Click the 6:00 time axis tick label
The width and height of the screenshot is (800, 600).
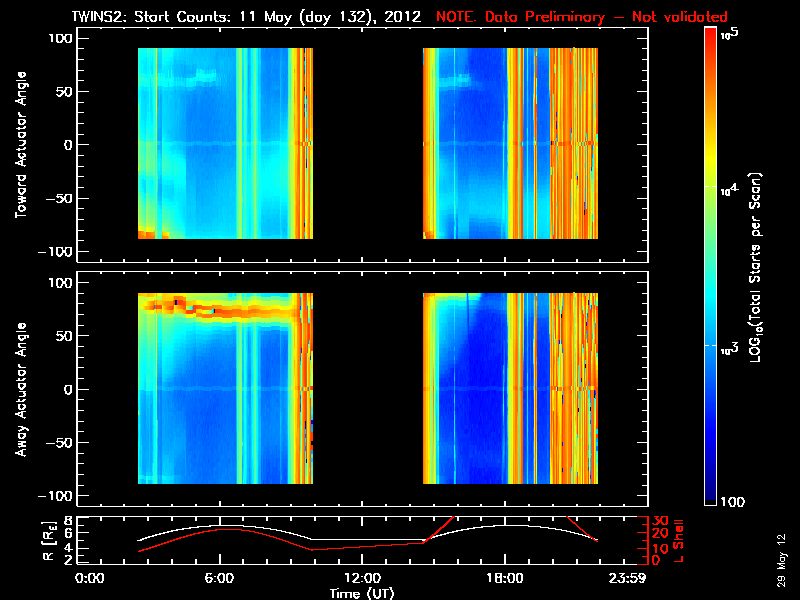[219, 578]
